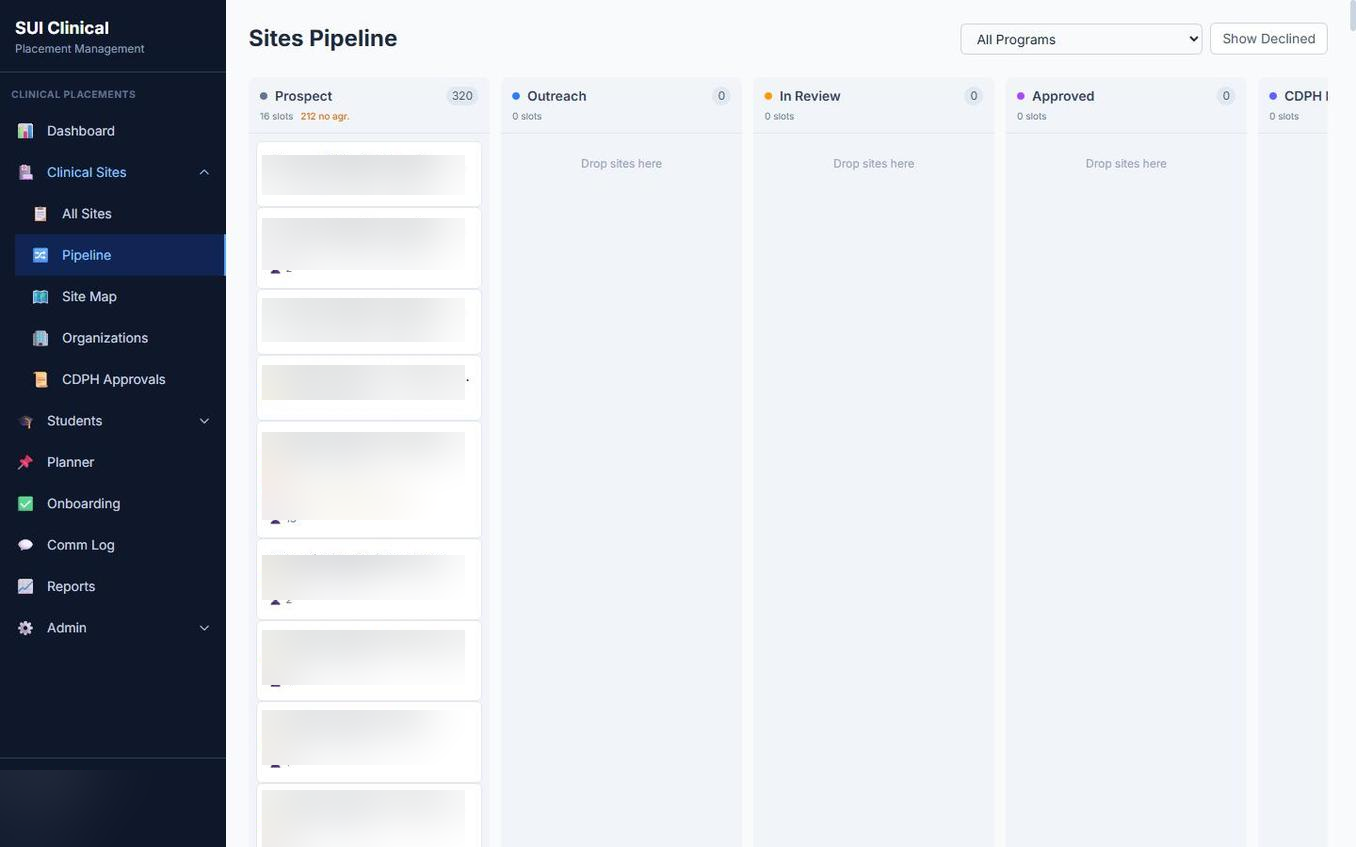This screenshot has width=1356, height=847.
Task: Select the All Sites document icon
Action: 35,211
